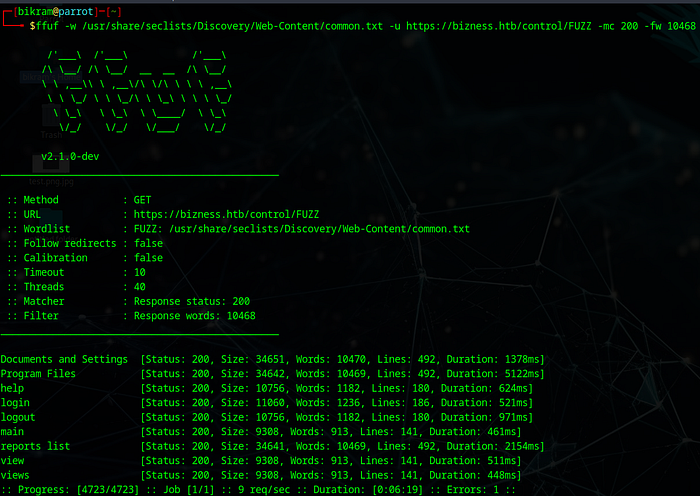Click the Duration: 461ms value in main row
The image size is (700, 496).
tap(473, 432)
